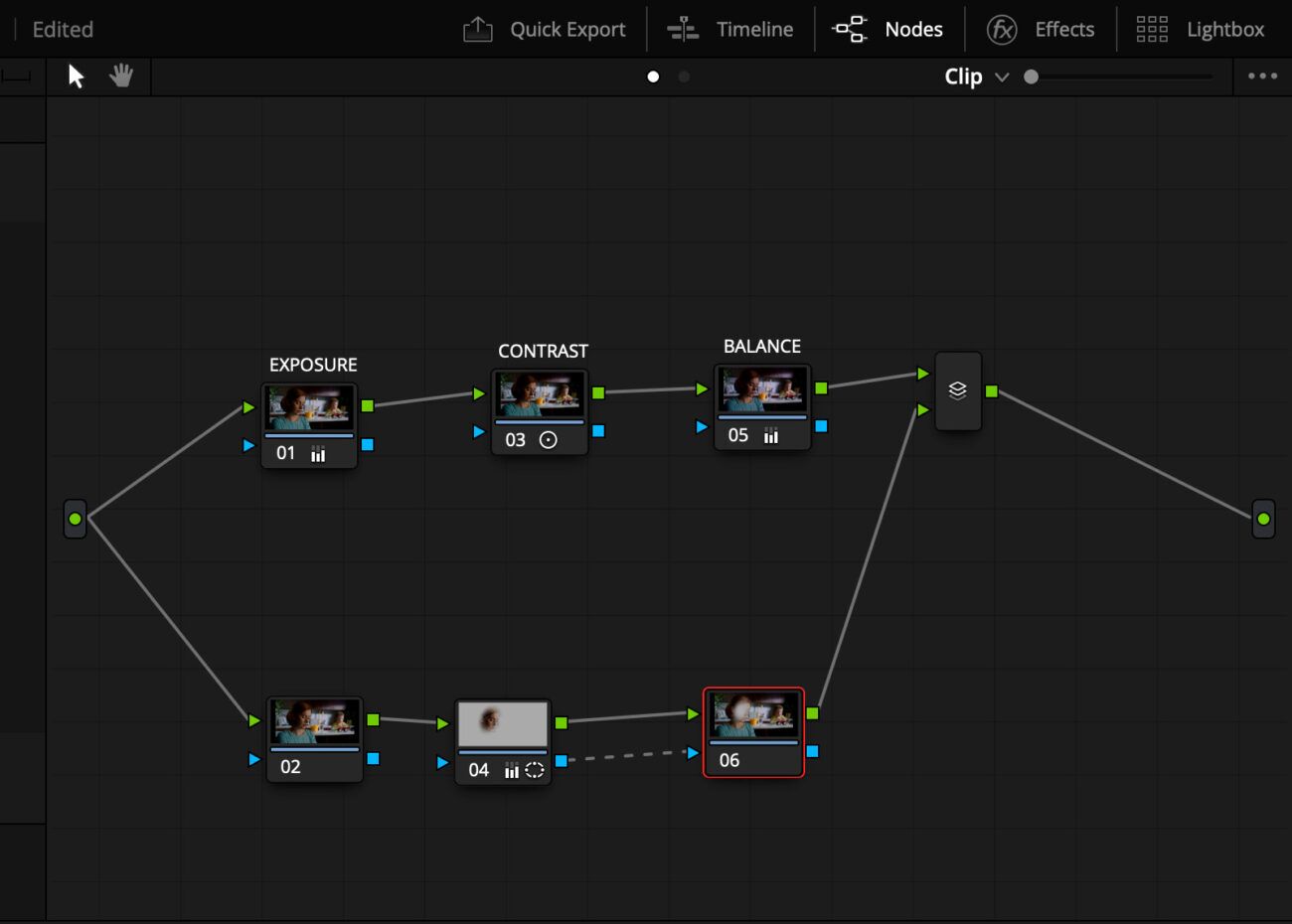Open the node editor options menu
Viewport: 1292px width, 924px height.
[1263, 76]
